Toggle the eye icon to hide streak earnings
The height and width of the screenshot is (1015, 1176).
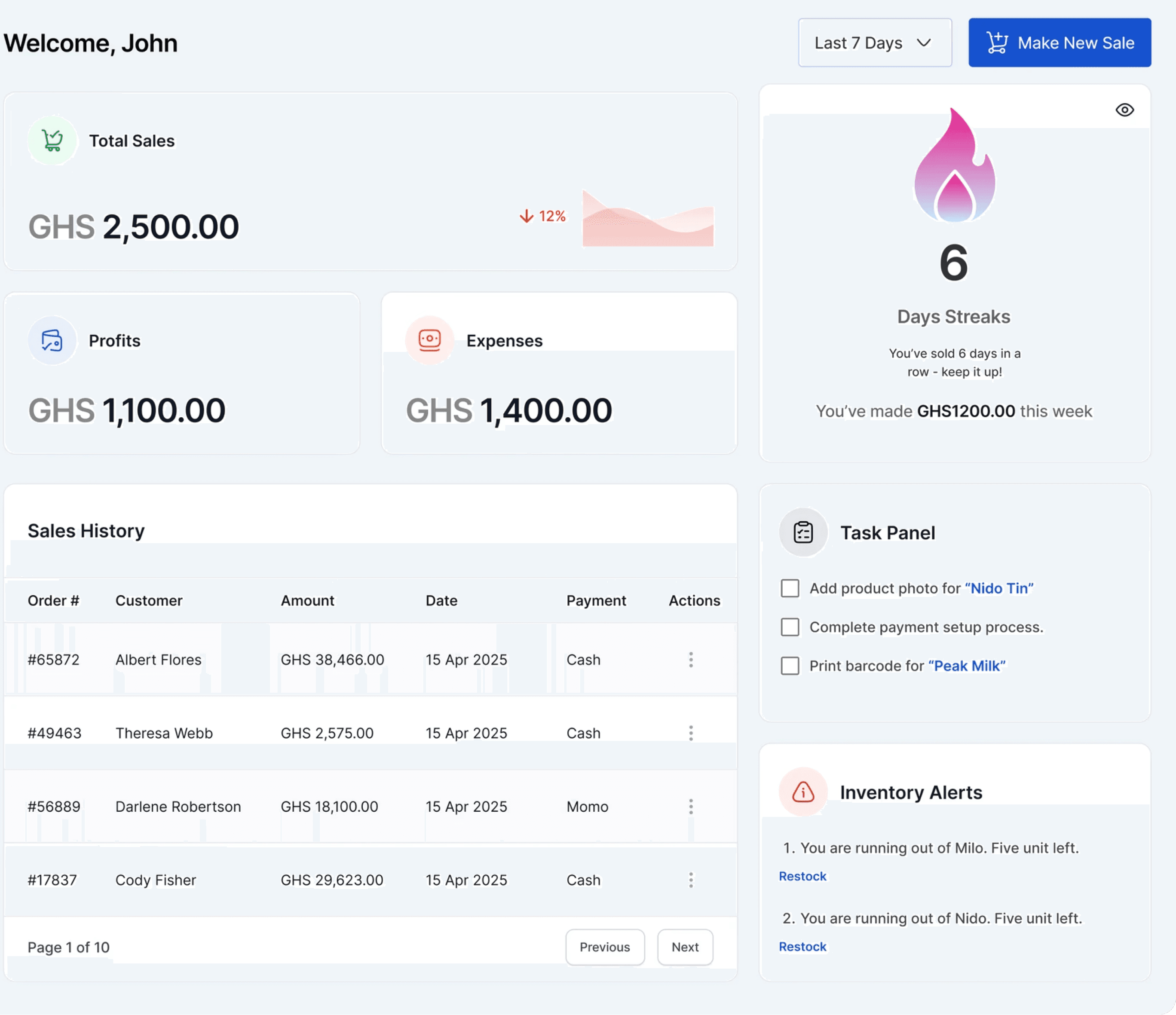click(1124, 110)
